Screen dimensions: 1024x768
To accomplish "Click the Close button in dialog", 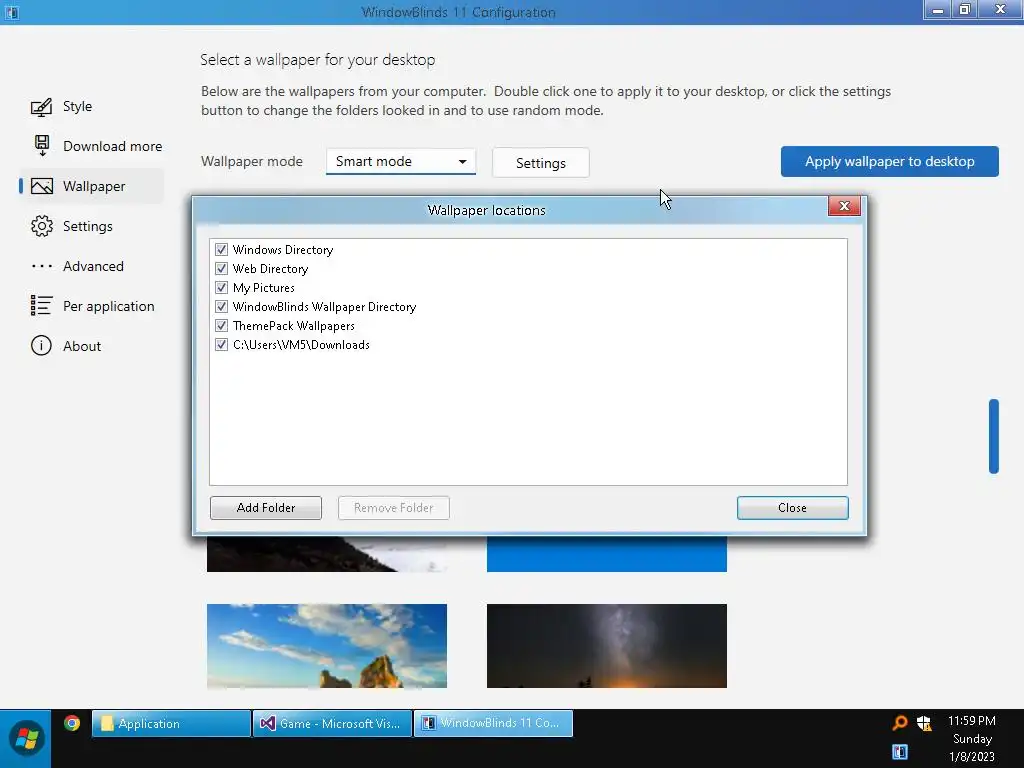I will [792, 507].
